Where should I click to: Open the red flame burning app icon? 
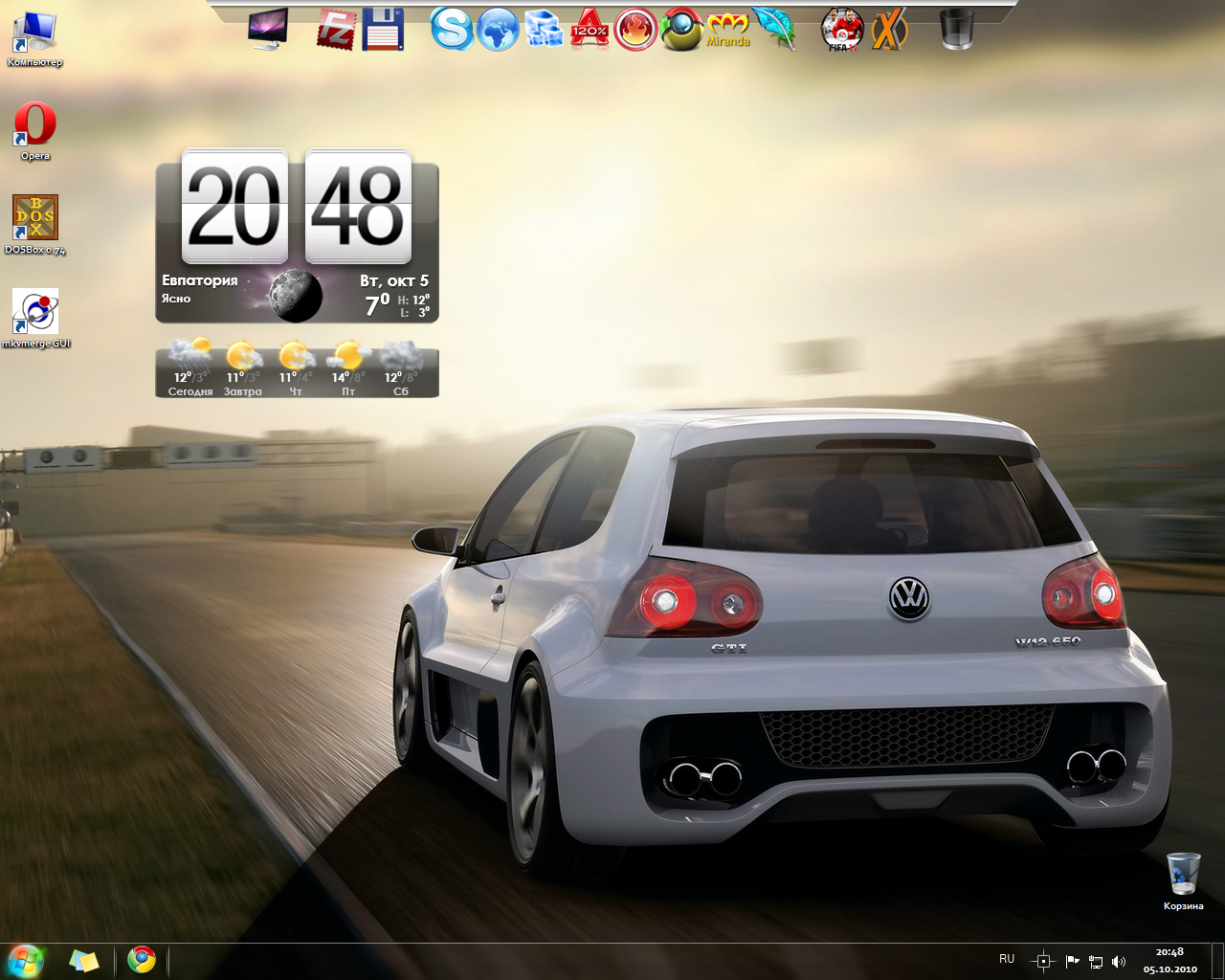pyautogui.click(x=635, y=29)
